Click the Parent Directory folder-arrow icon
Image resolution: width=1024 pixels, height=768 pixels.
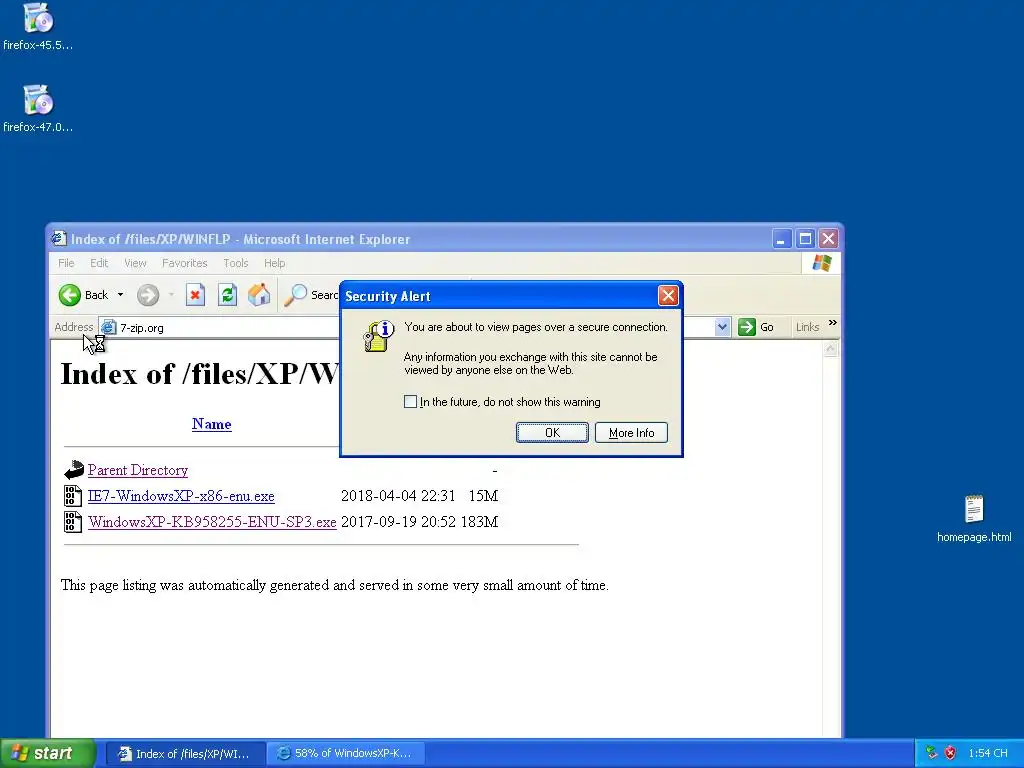pyautogui.click(x=74, y=470)
